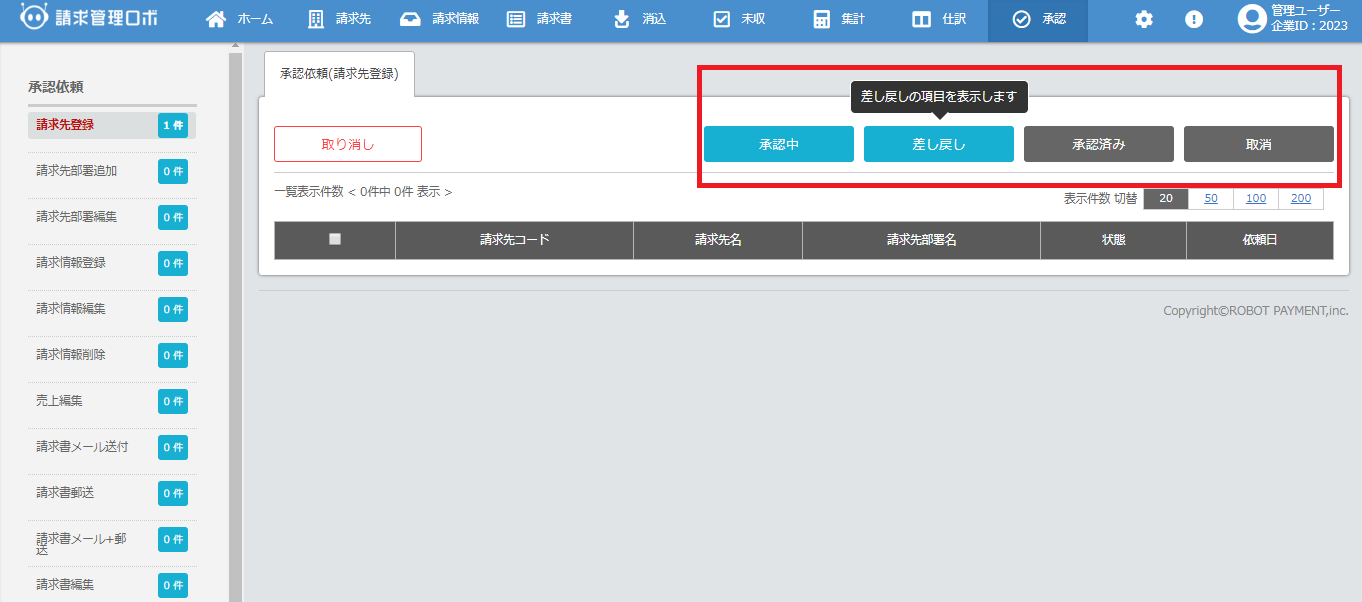Image resolution: width=1362 pixels, height=602 pixels.
Task: Toggle the 承認済み status filter
Action: point(1098,144)
